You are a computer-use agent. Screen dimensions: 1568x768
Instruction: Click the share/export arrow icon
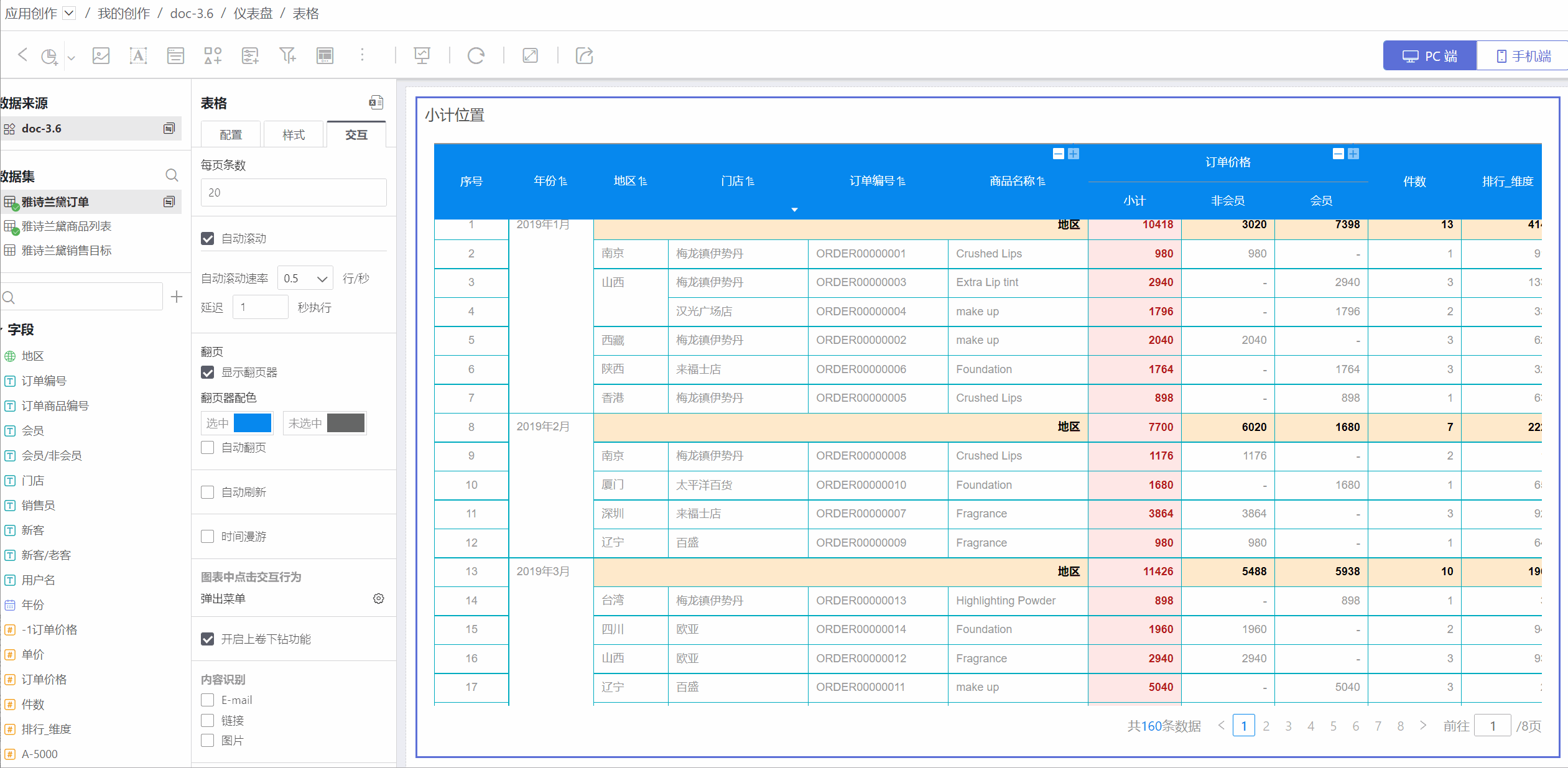584,56
